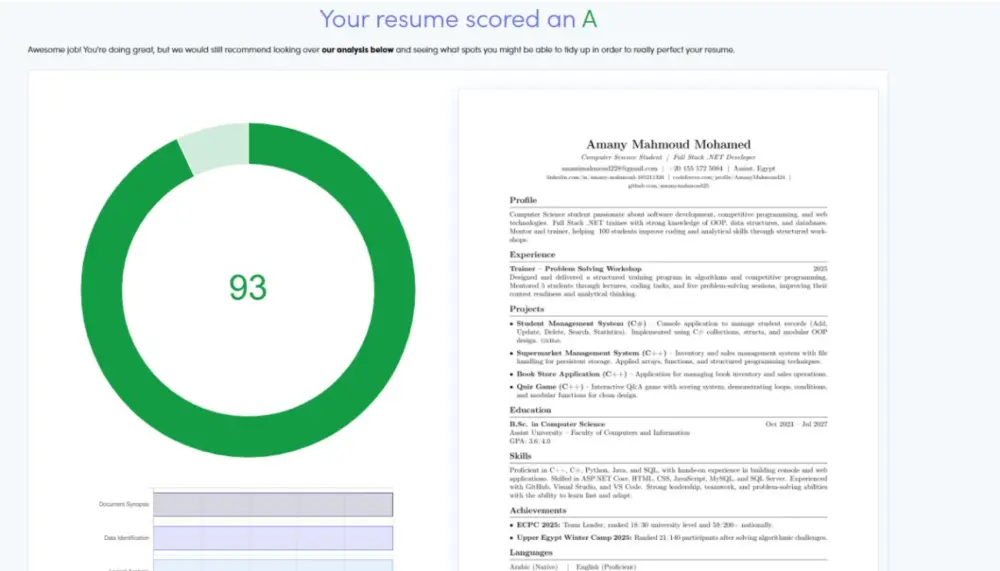This screenshot has width=1000, height=571.
Task: Click the 'Achievements' section heading in resume
Action: tap(538, 510)
